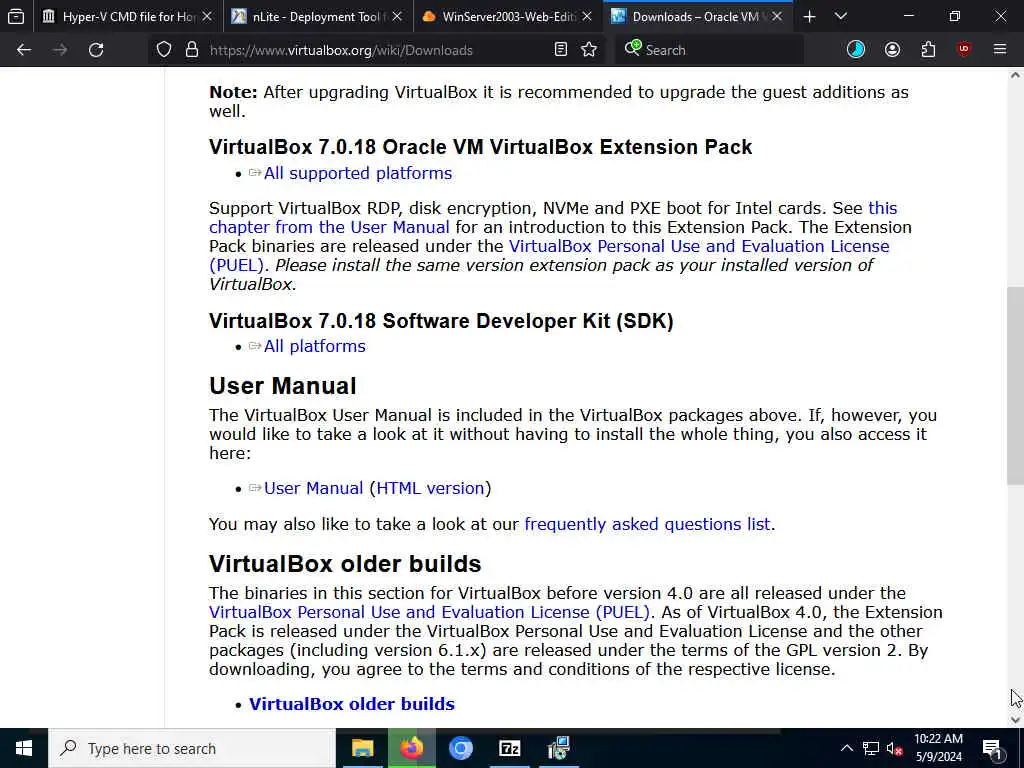Open the blue circle browser taskbar icon
1024x768 pixels.
(x=460, y=748)
